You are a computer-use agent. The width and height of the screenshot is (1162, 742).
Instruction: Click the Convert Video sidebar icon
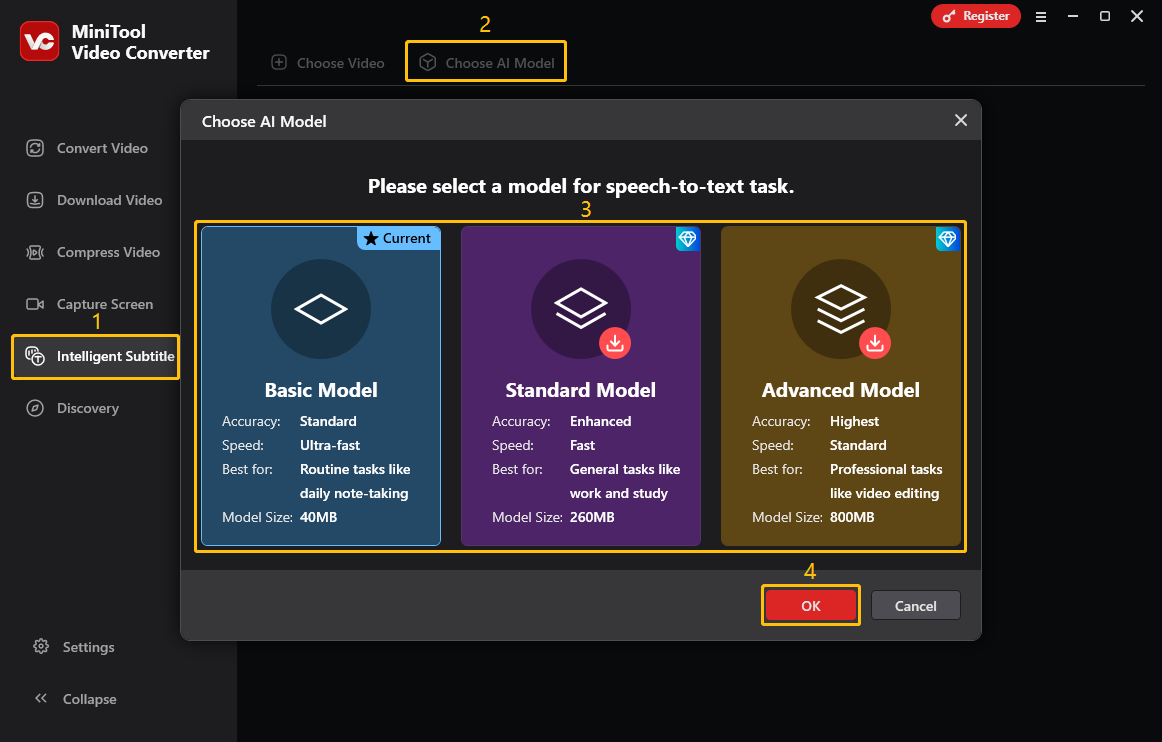tap(35, 148)
